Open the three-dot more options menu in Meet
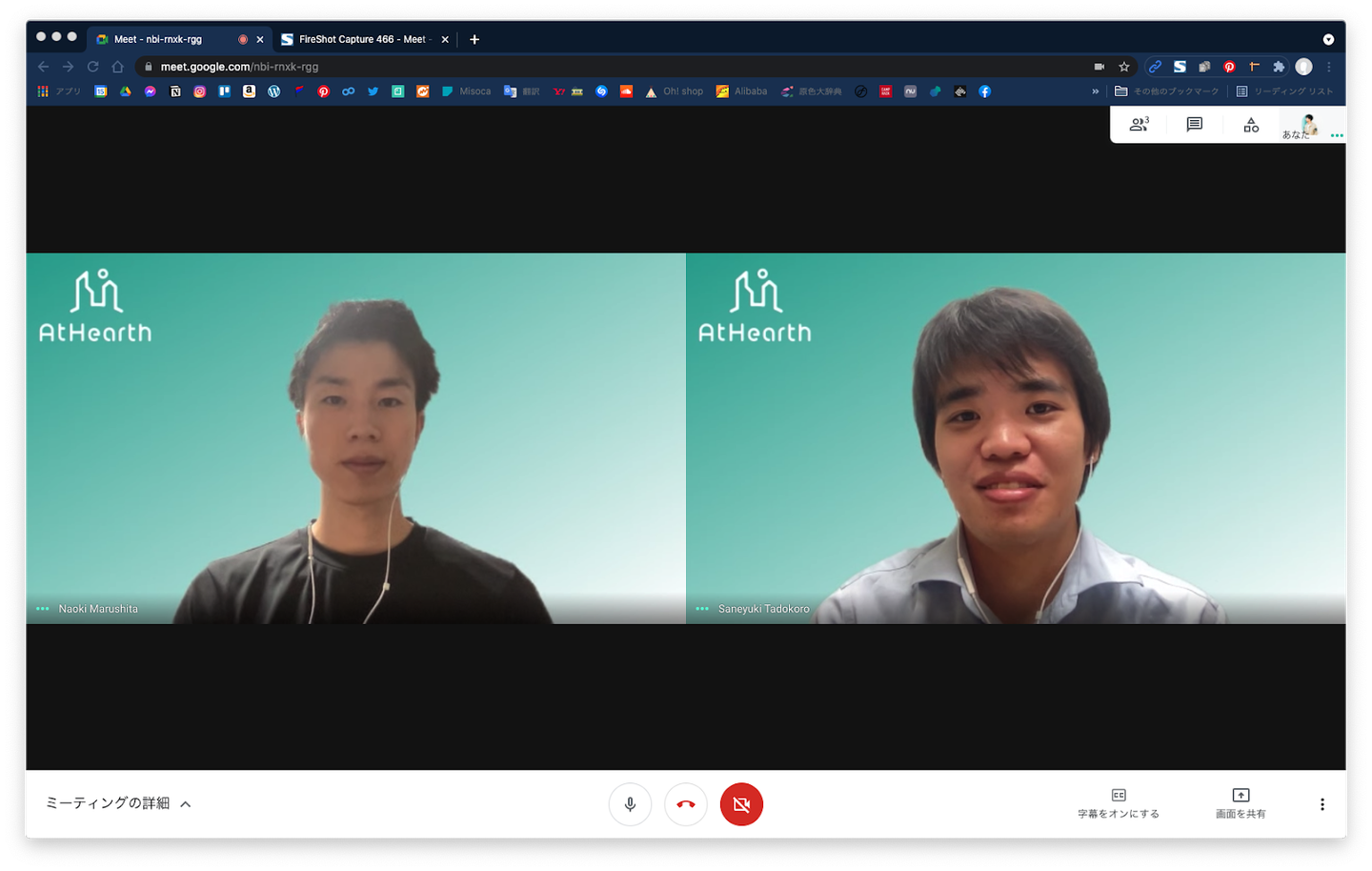This screenshot has width=1372, height=871. [x=1322, y=804]
